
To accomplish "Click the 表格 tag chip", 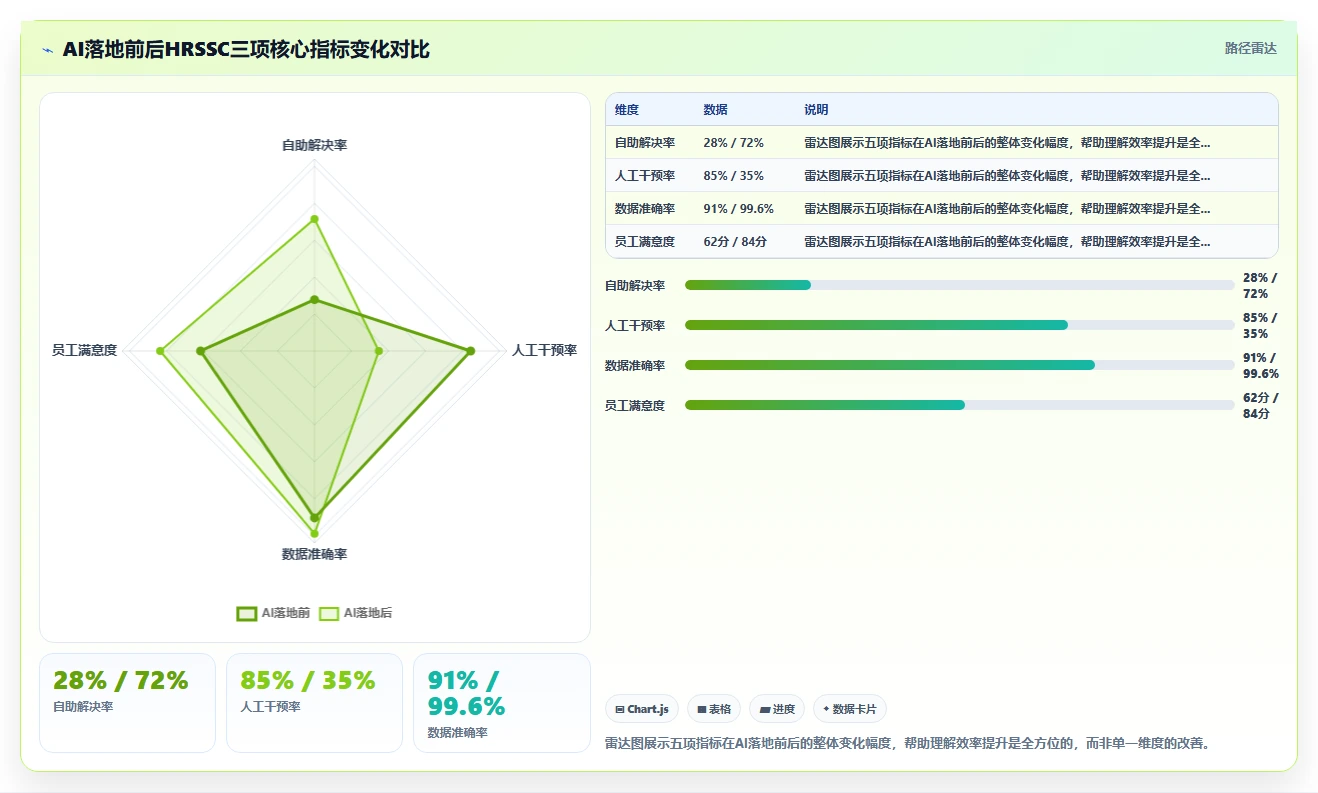I will click(714, 709).
